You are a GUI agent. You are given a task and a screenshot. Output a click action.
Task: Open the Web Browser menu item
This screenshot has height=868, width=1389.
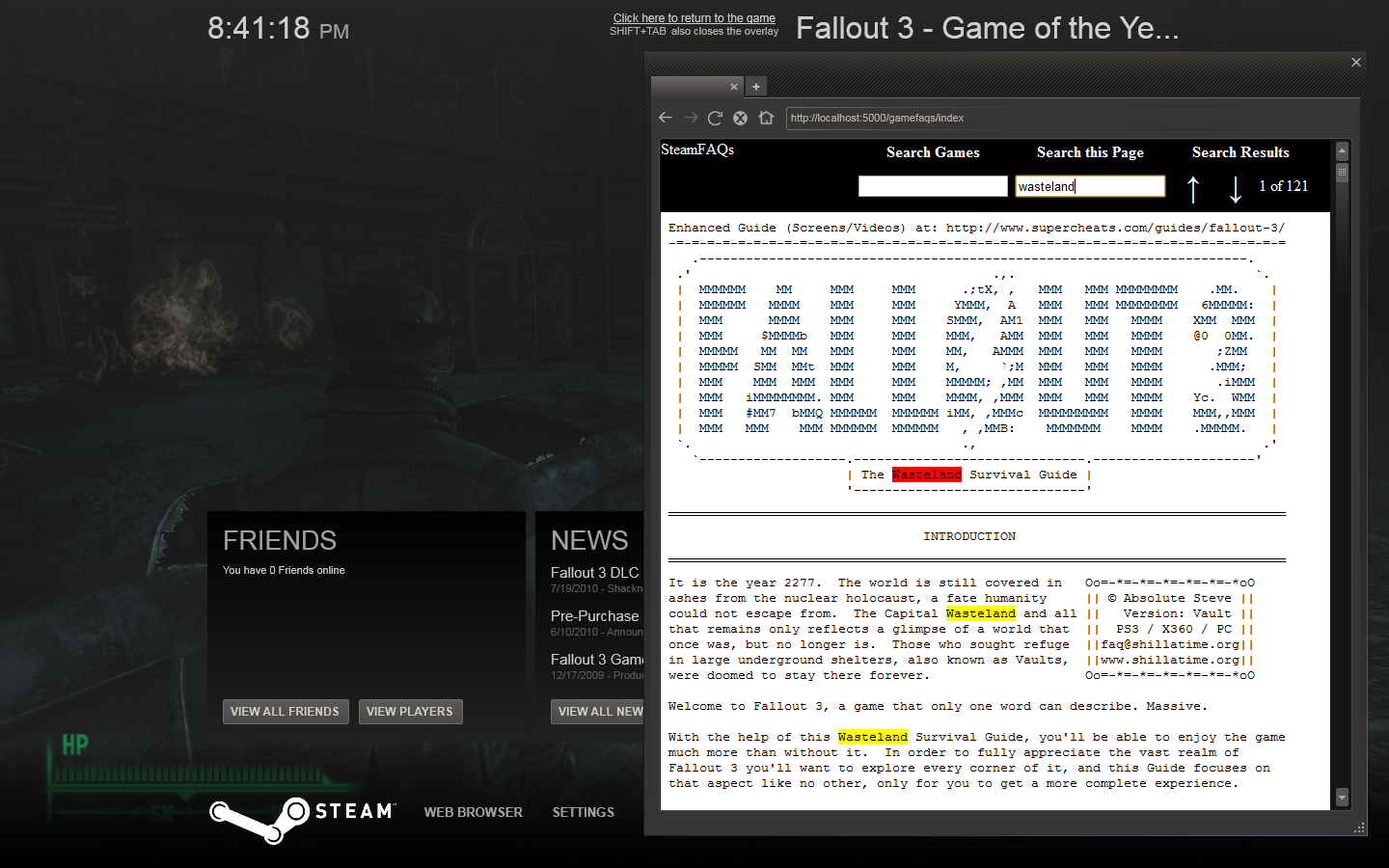pos(473,812)
